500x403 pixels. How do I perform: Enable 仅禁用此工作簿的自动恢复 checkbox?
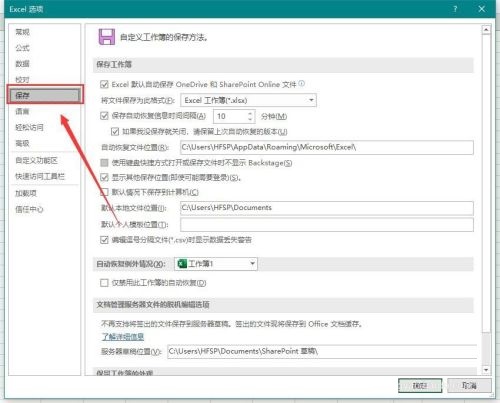tap(104, 283)
